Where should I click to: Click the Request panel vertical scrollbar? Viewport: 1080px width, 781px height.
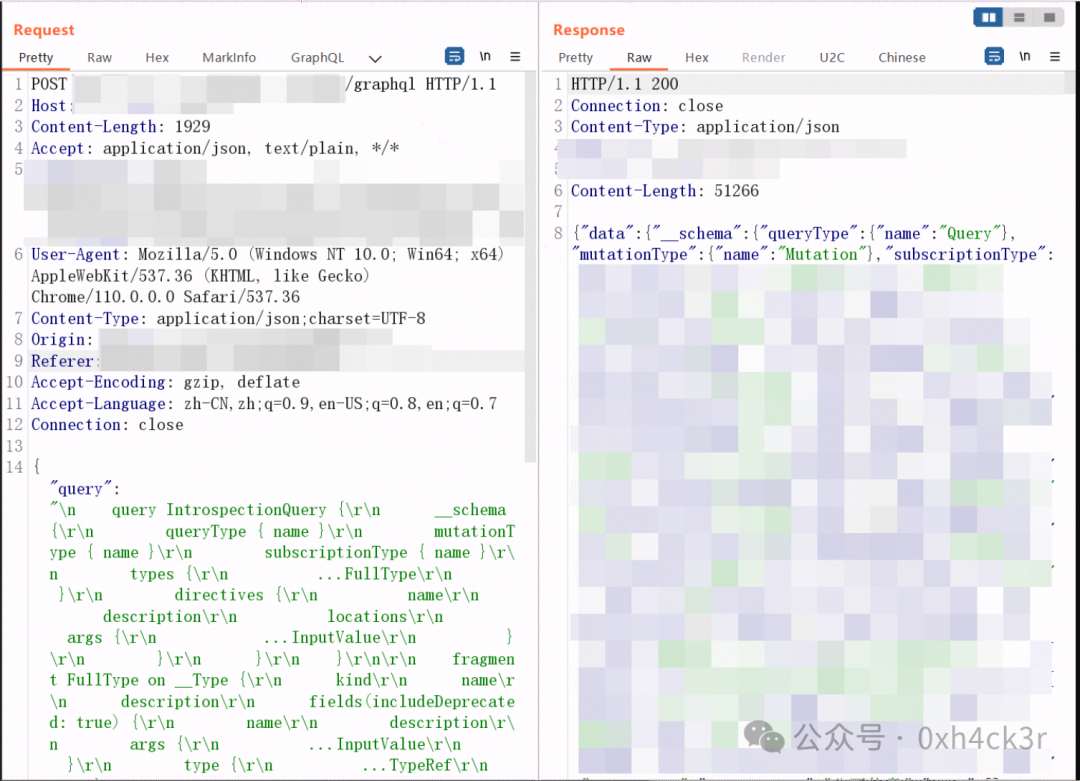pos(530,267)
